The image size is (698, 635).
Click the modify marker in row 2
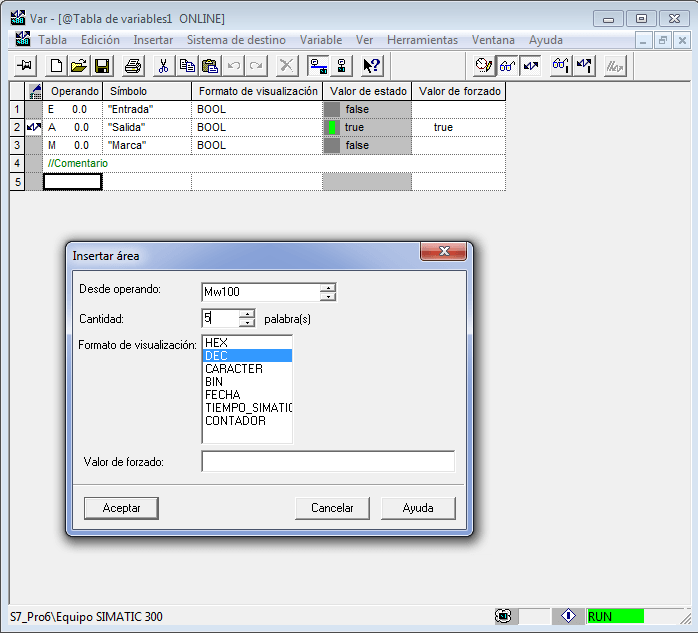pos(34,127)
